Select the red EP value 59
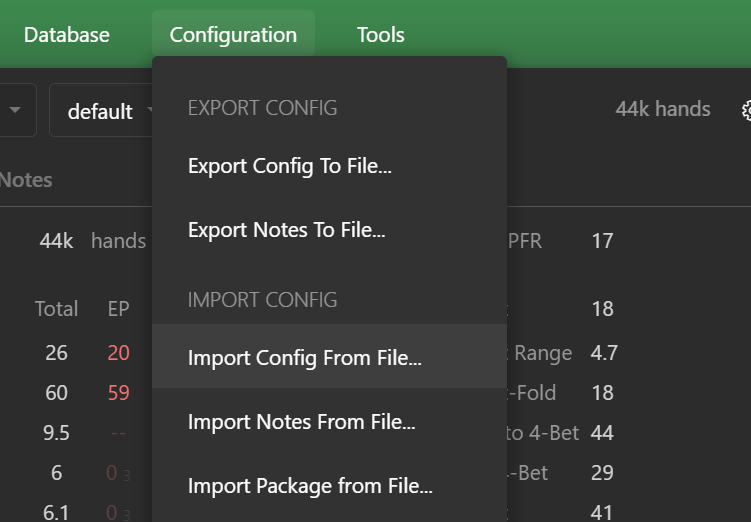The width and height of the screenshot is (751, 522). (118, 393)
